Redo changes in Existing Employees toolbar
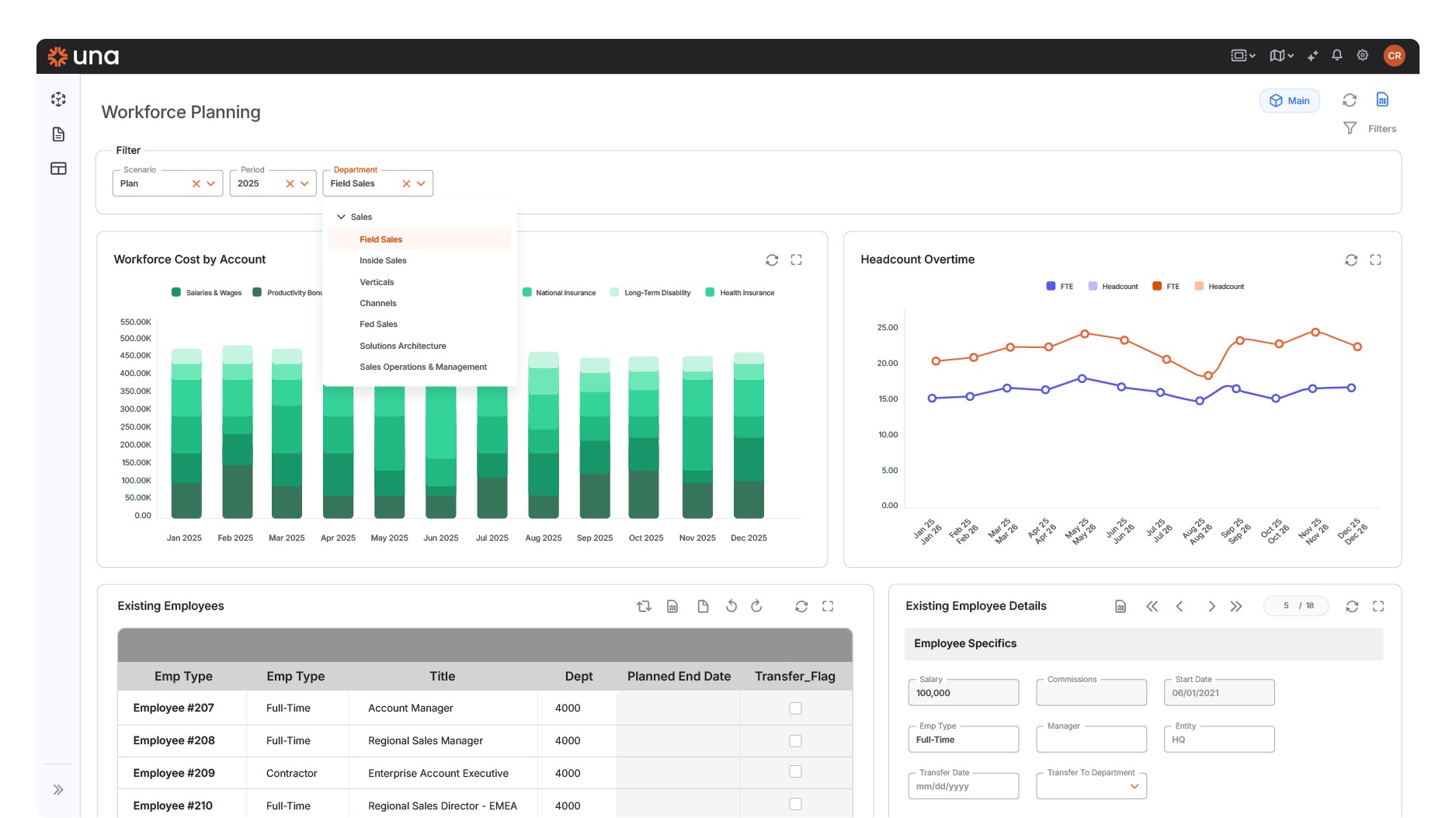 756,606
